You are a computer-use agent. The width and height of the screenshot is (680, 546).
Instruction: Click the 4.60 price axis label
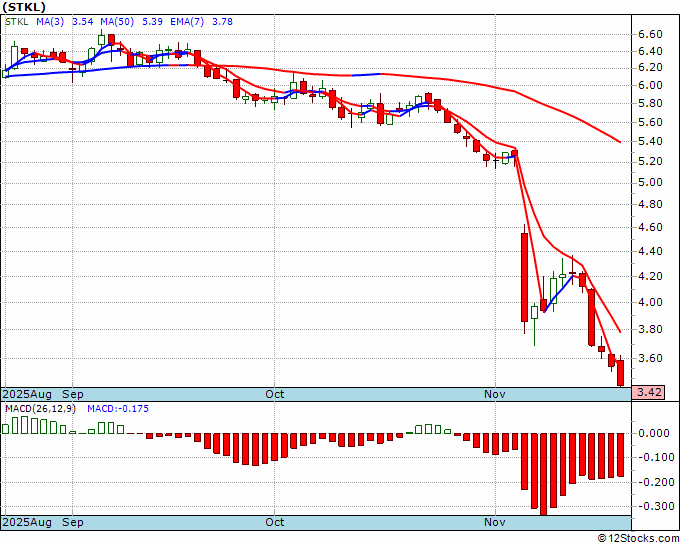point(650,227)
